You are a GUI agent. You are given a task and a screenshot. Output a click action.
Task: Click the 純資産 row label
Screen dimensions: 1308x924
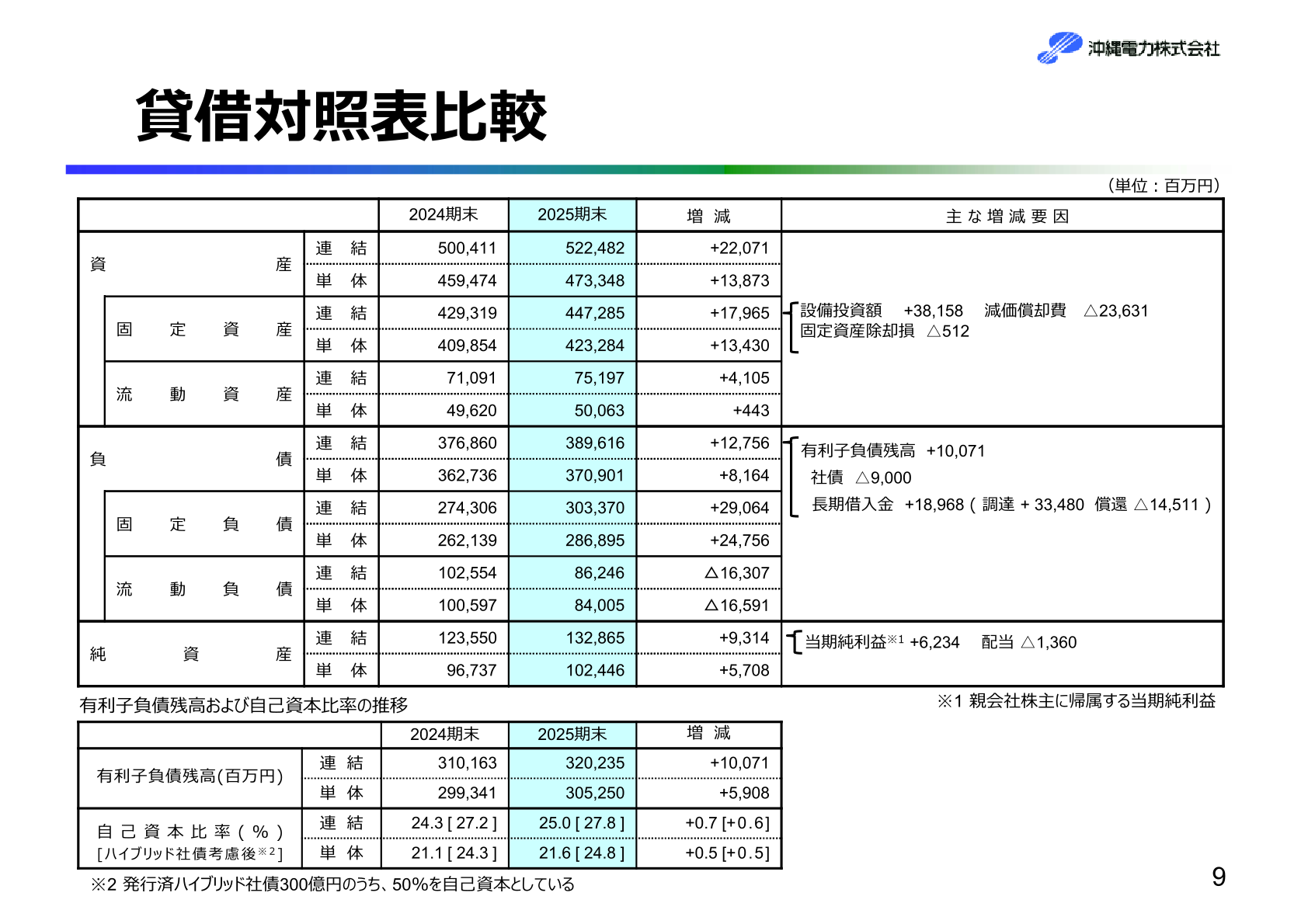[x=191, y=655]
